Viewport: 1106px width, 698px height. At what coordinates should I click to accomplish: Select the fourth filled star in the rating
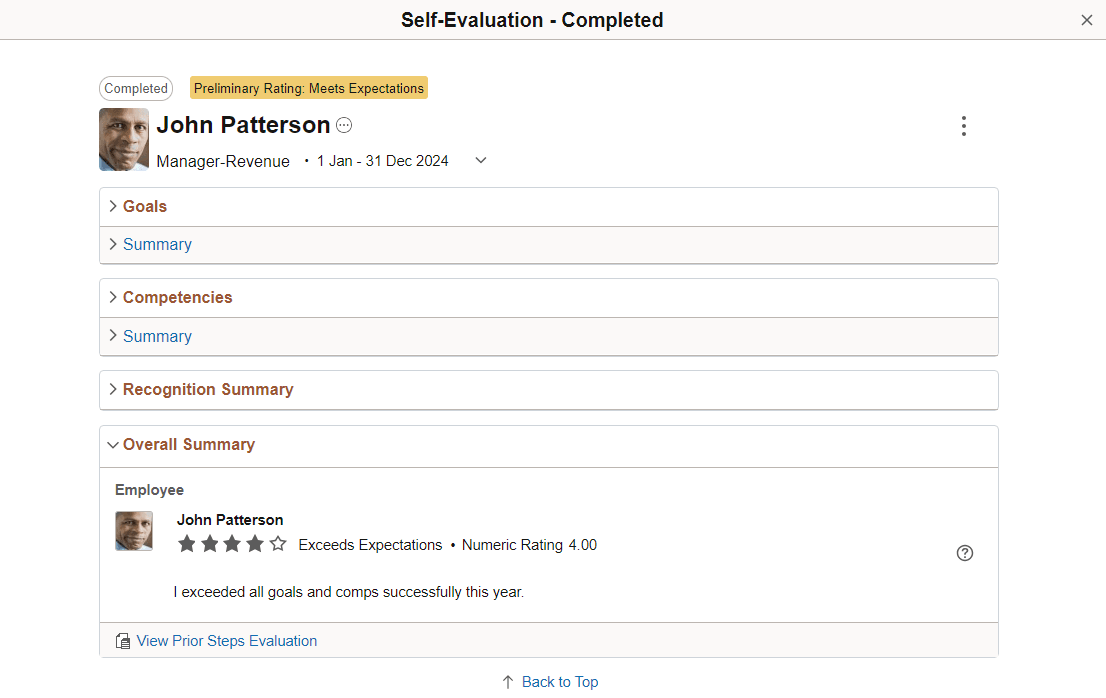tap(255, 544)
